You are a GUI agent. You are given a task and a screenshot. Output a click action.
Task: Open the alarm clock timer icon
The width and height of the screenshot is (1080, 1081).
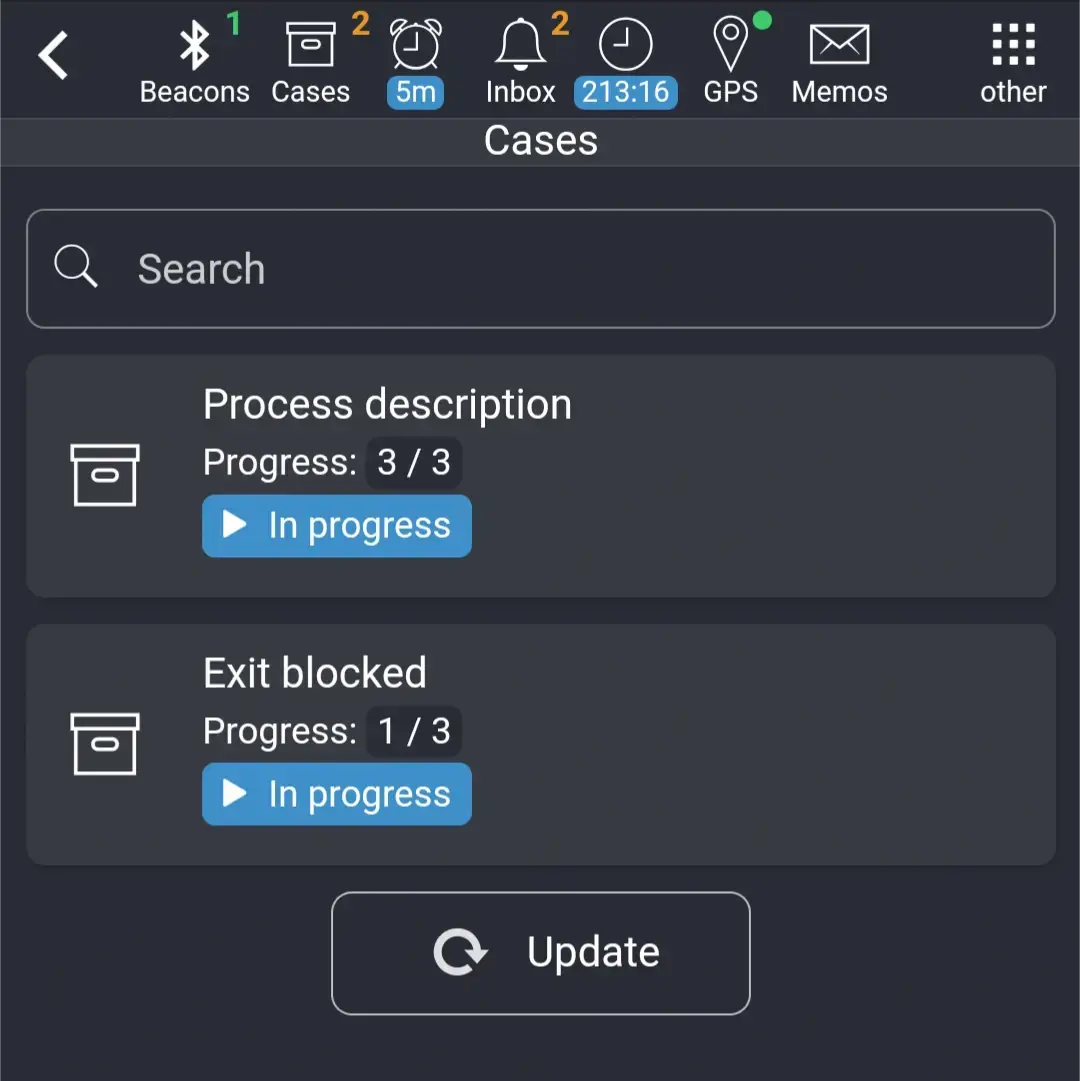pos(415,42)
